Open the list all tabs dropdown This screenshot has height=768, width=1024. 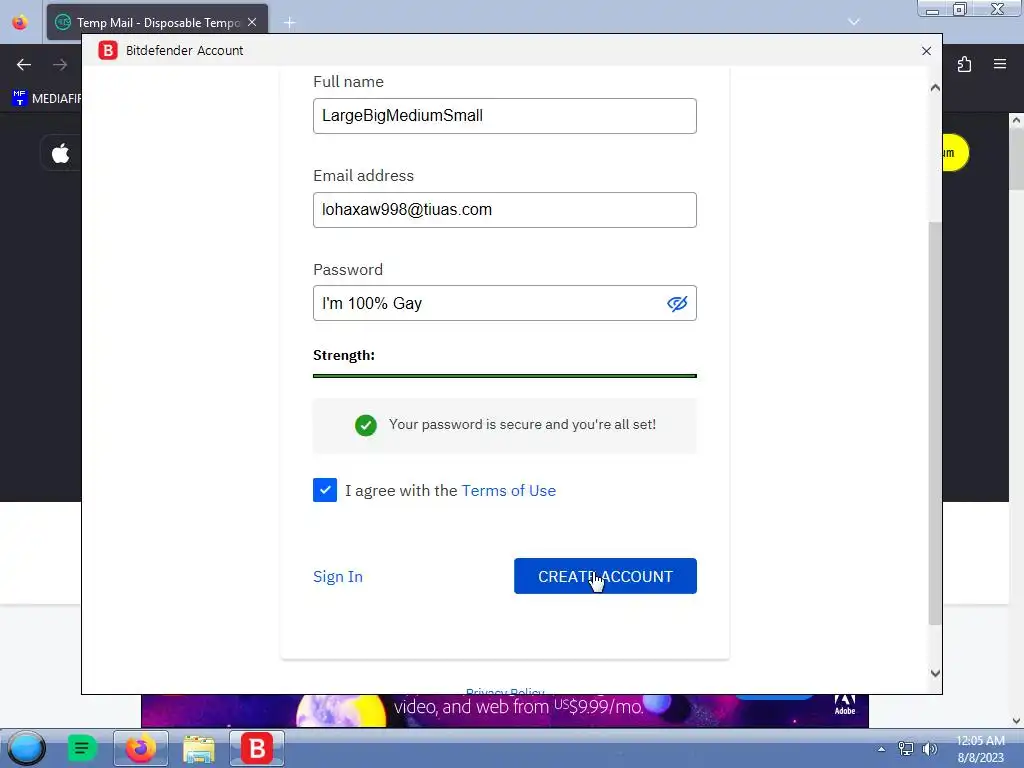(x=854, y=22)
